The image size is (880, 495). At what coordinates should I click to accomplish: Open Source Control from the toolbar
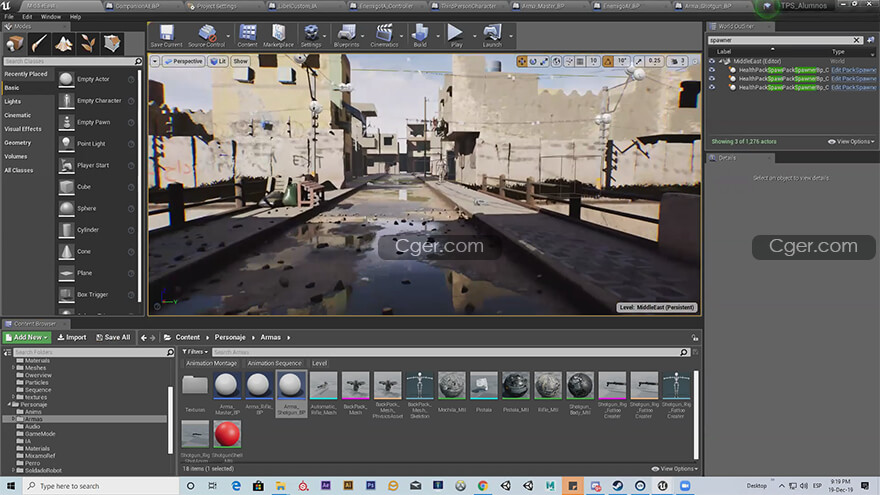tap(206, 35)
